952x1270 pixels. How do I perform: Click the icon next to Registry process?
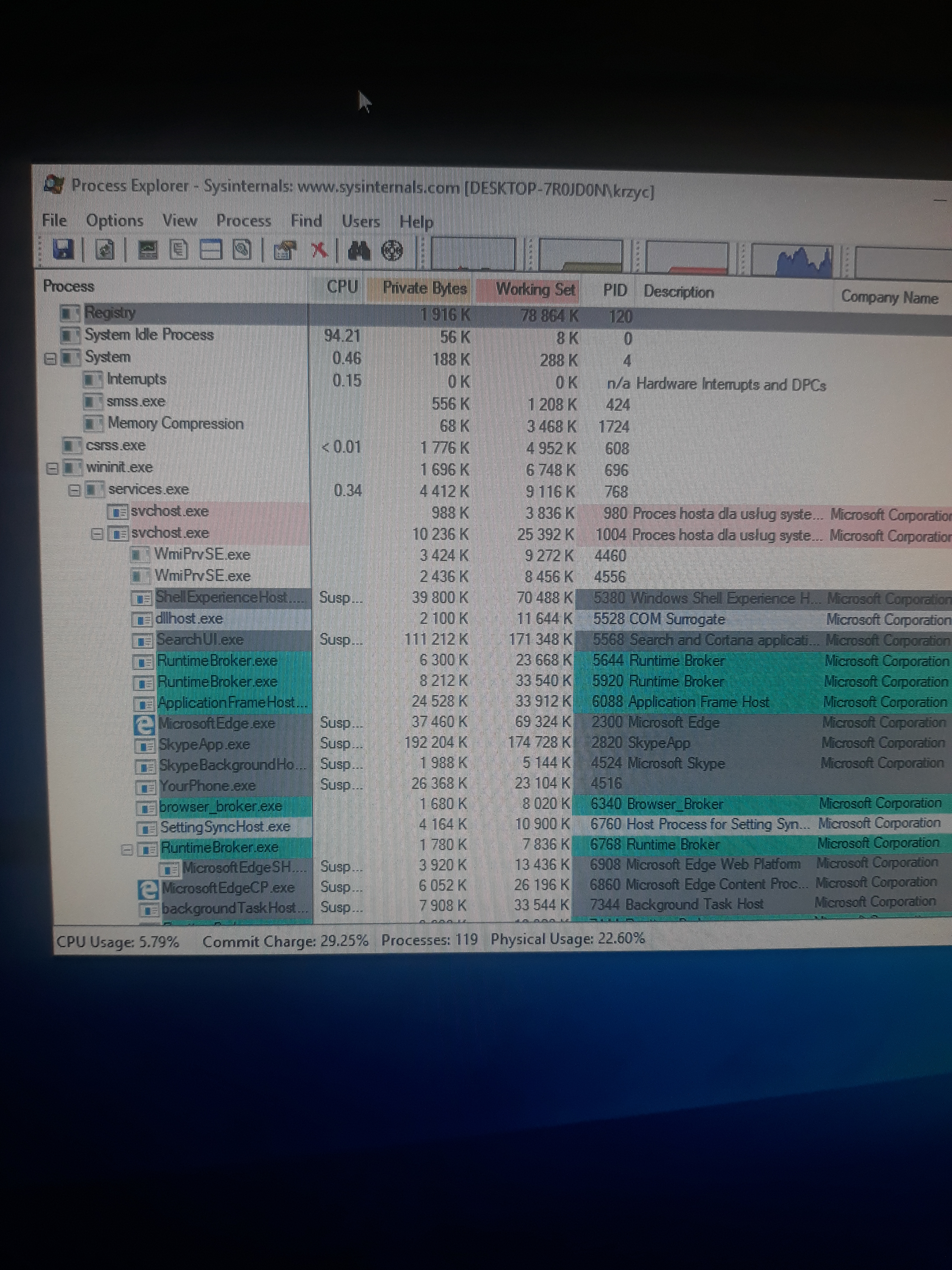(x=70, y=313)
